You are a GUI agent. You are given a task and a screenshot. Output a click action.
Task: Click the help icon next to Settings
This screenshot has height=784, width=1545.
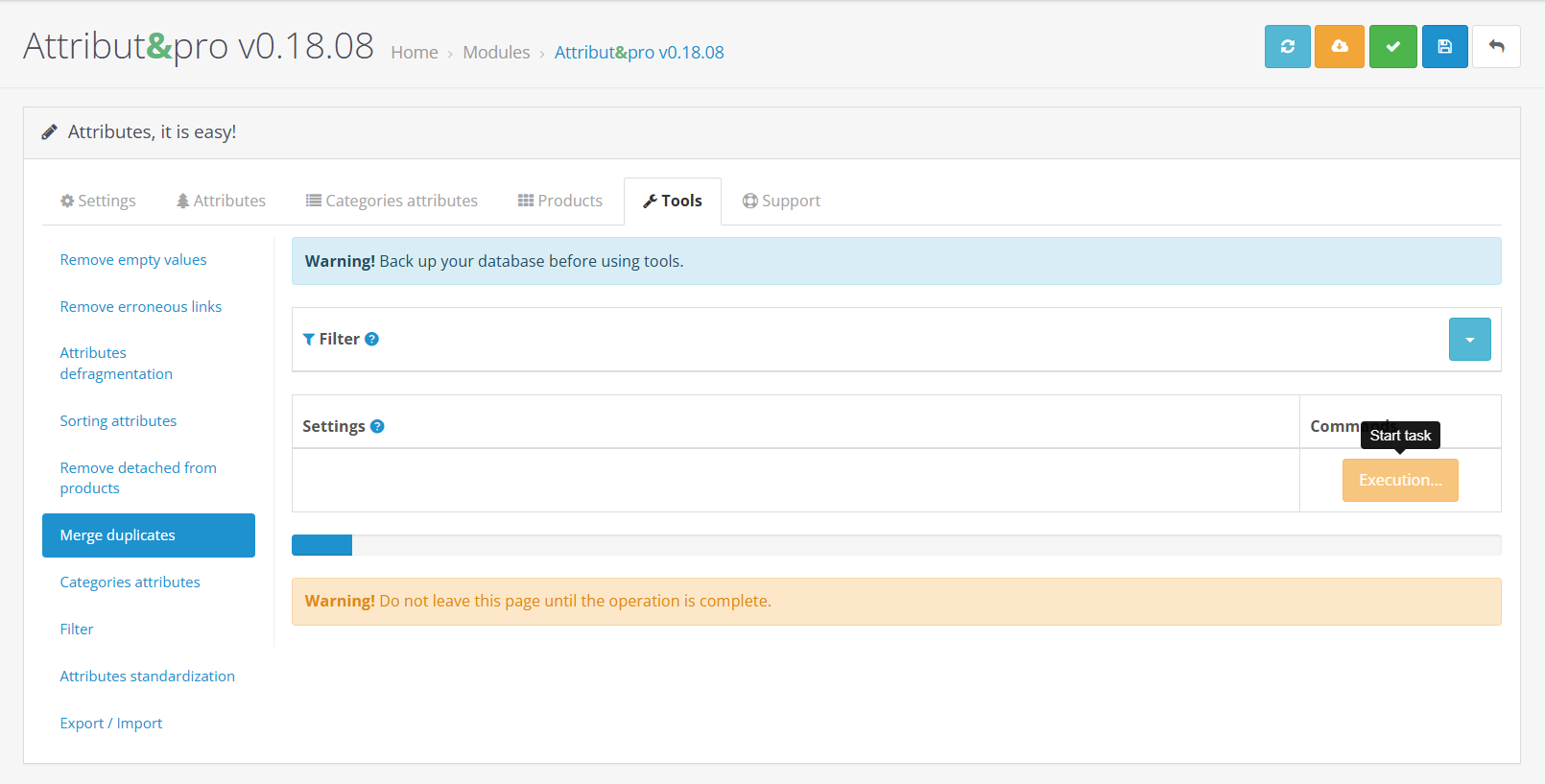[377, 426]
